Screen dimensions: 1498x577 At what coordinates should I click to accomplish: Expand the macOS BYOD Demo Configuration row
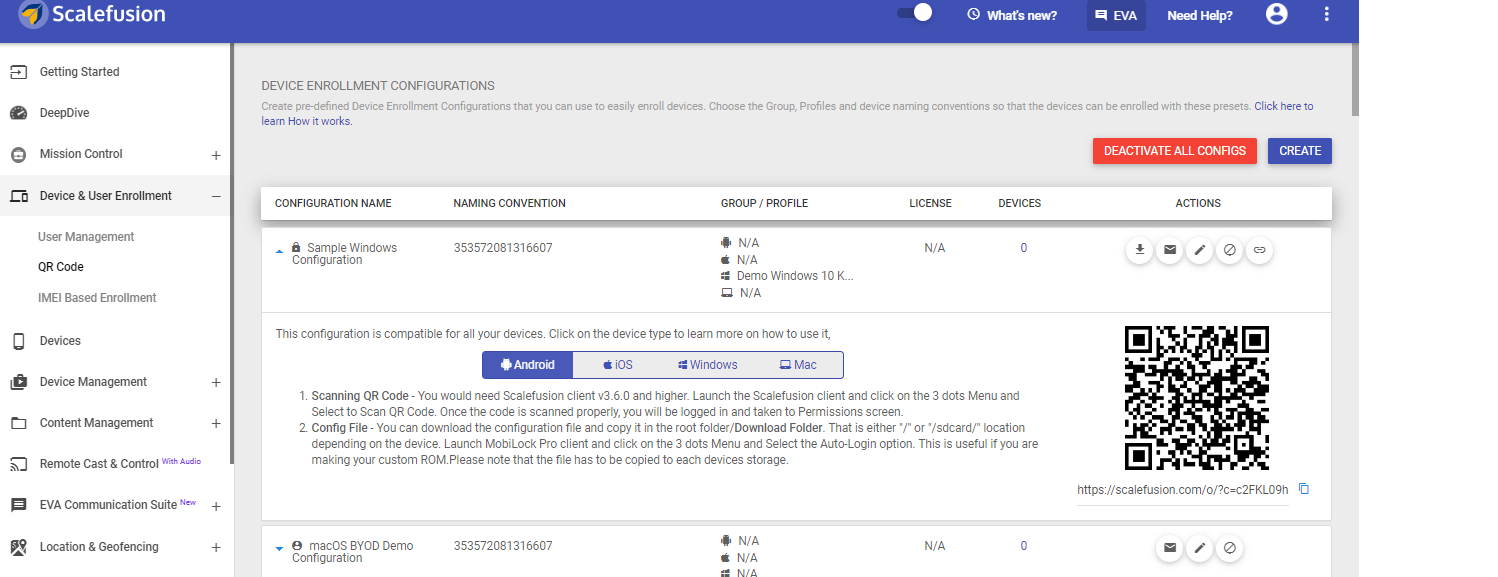[x=279, y=548]
